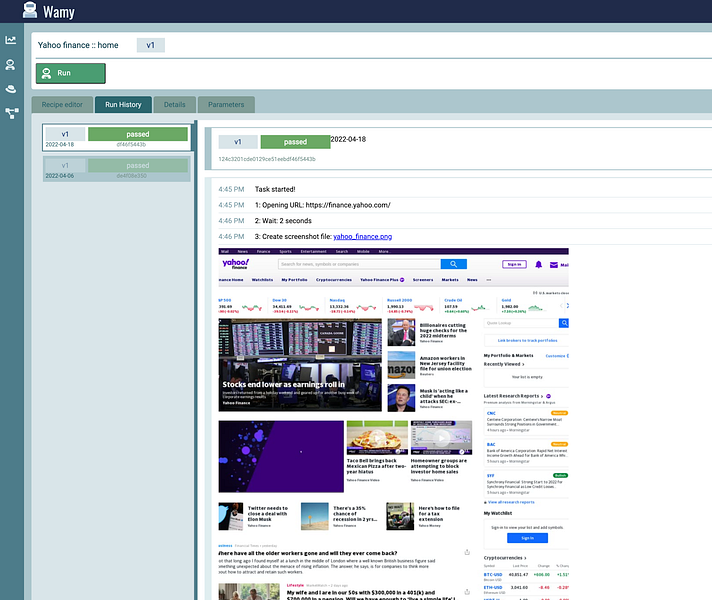Open the robot agent sidebar icon
712x600 pixels.
pyautogui.click(x=10, y=64)
